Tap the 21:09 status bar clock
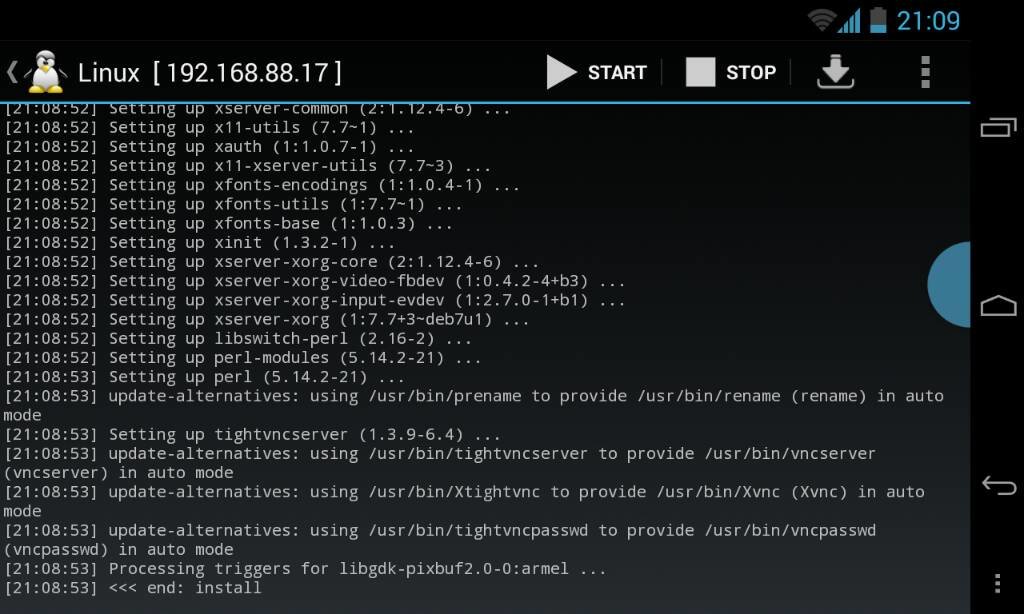The width and height of the screenshot is (1024, 614). [928, 21]
